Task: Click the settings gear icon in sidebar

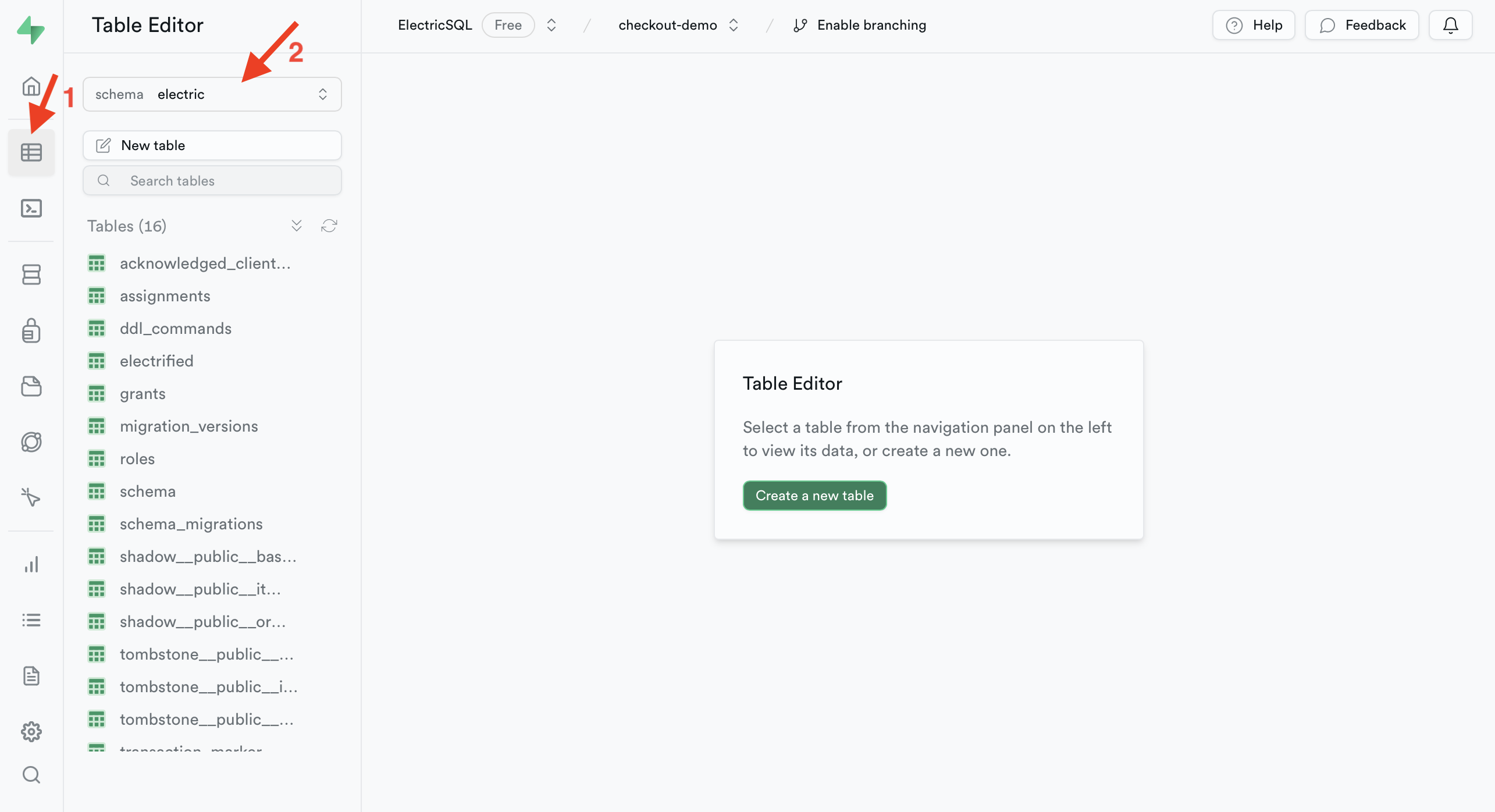Action: pos(31,731)
